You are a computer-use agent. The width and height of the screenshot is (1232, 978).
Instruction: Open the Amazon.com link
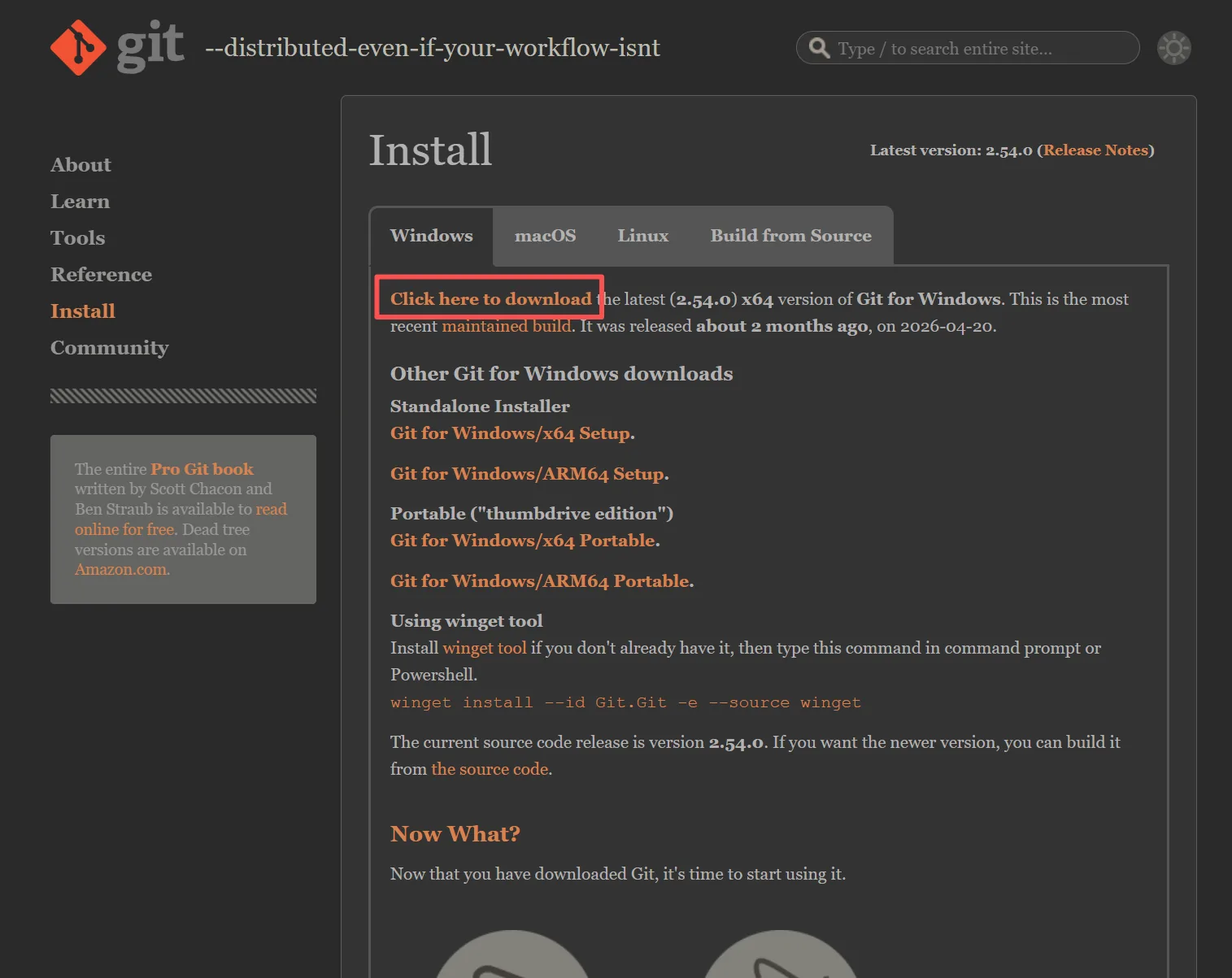tap(120, 569)
